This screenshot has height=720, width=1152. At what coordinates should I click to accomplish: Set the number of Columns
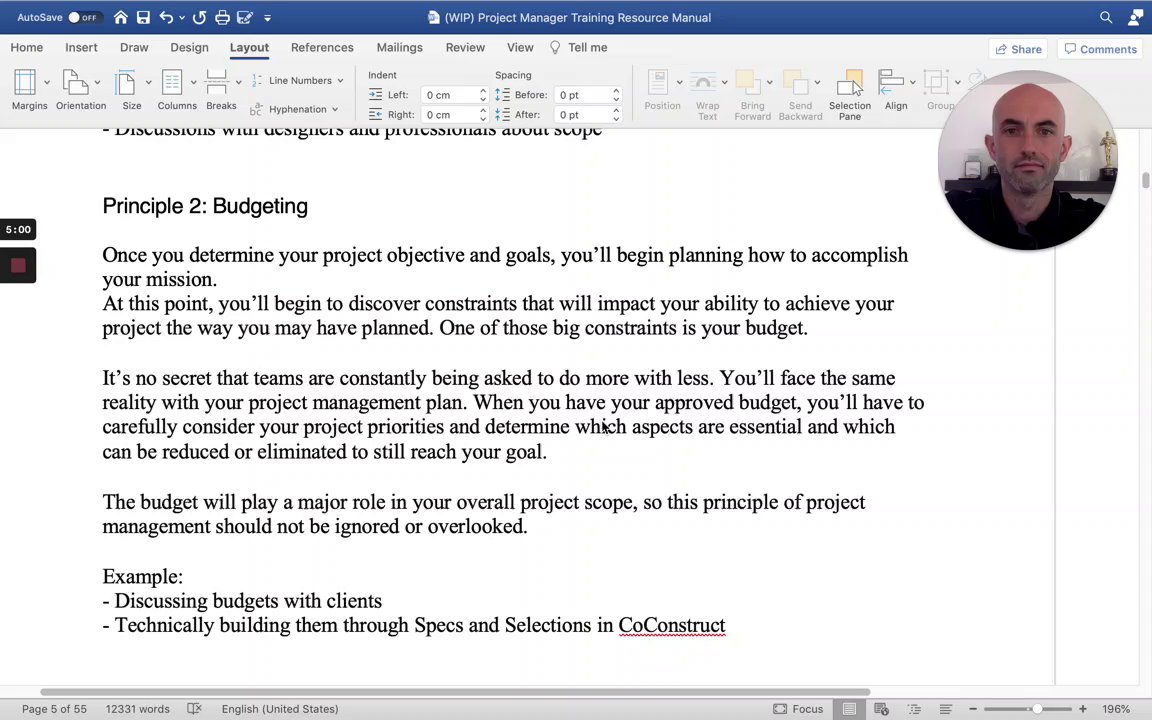pyautogui.click(x=177, y=90)
